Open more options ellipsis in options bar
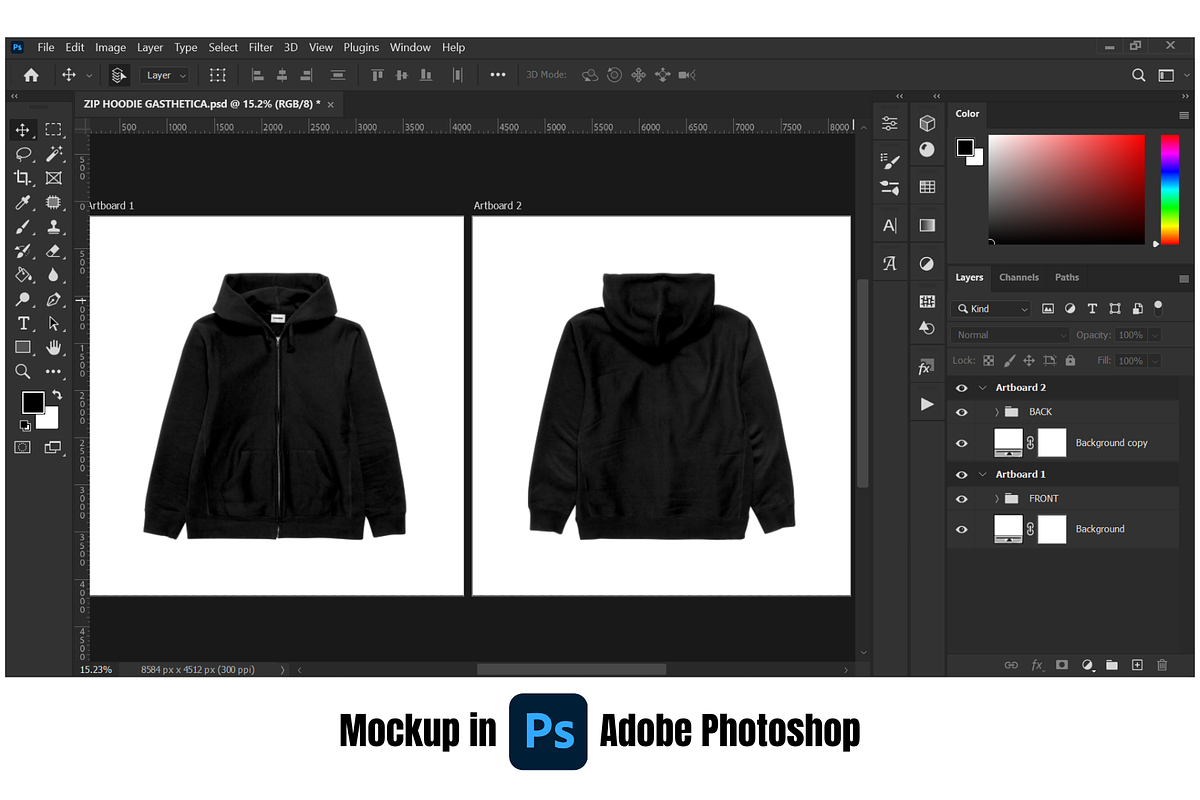The height and width of the screenshot is (800, 1200). (498, 75)
